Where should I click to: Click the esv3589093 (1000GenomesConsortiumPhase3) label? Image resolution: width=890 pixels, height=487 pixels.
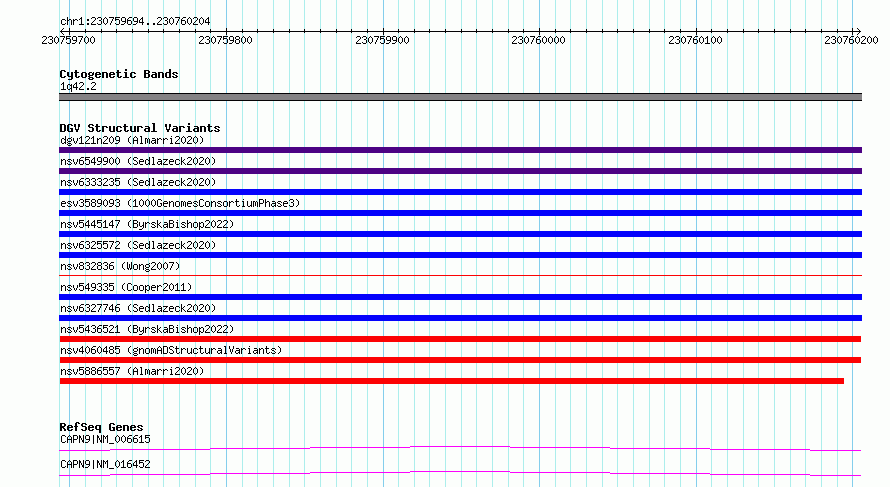pyautogui.click(x=180, y=203)
